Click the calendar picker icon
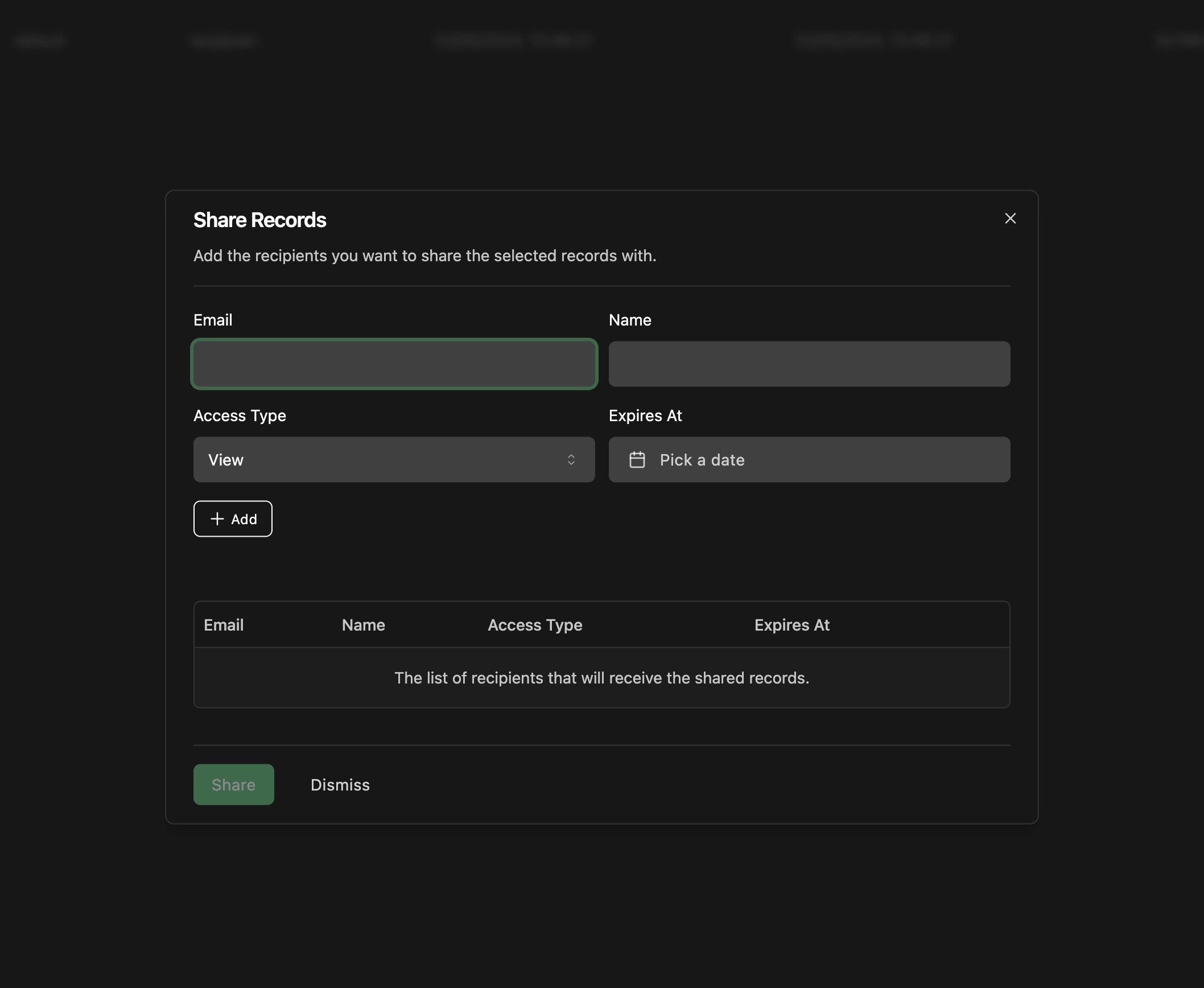 (637, 459)
